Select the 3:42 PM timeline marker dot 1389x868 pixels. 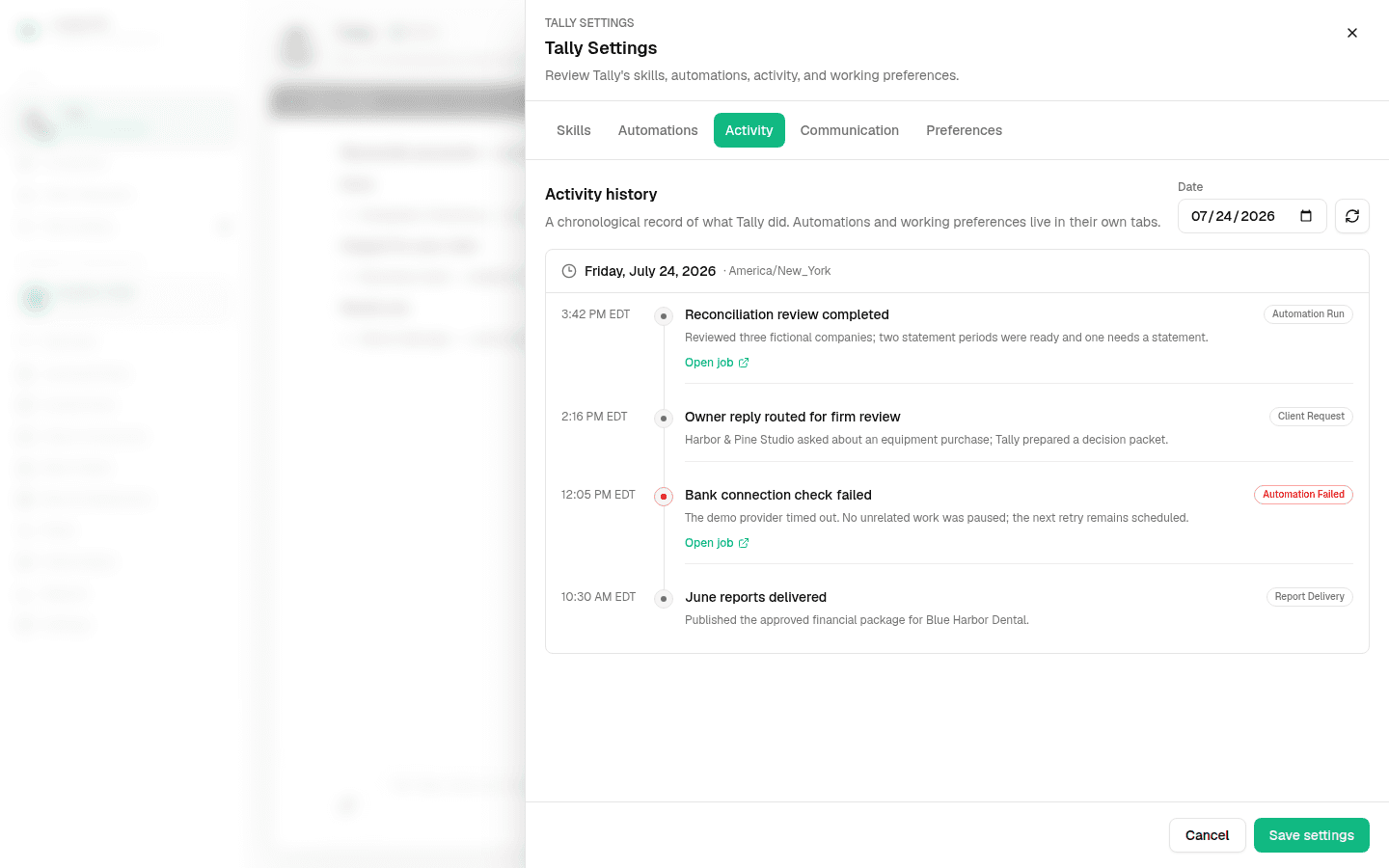664,316
